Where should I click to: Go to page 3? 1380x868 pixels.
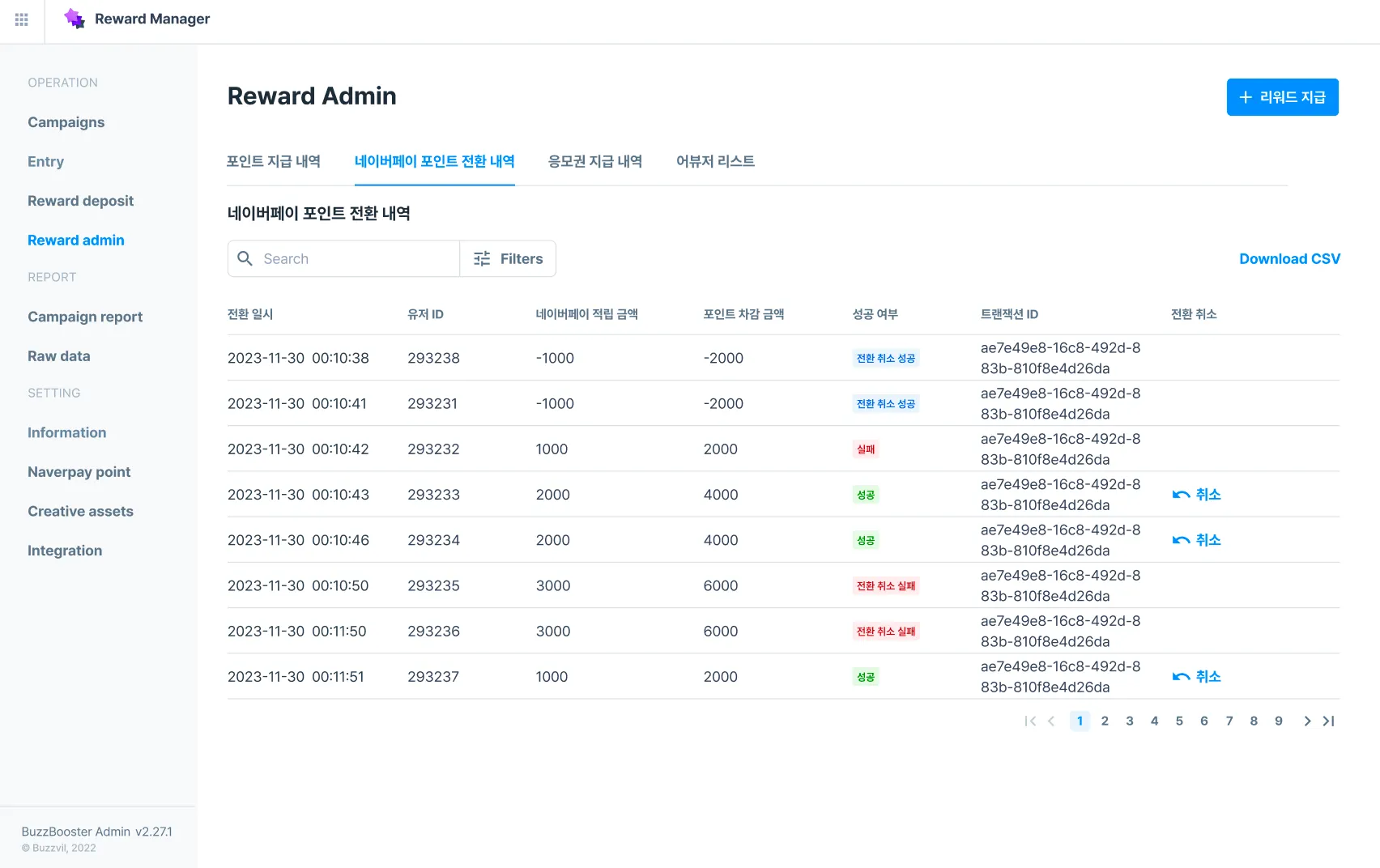point(1130,721)
